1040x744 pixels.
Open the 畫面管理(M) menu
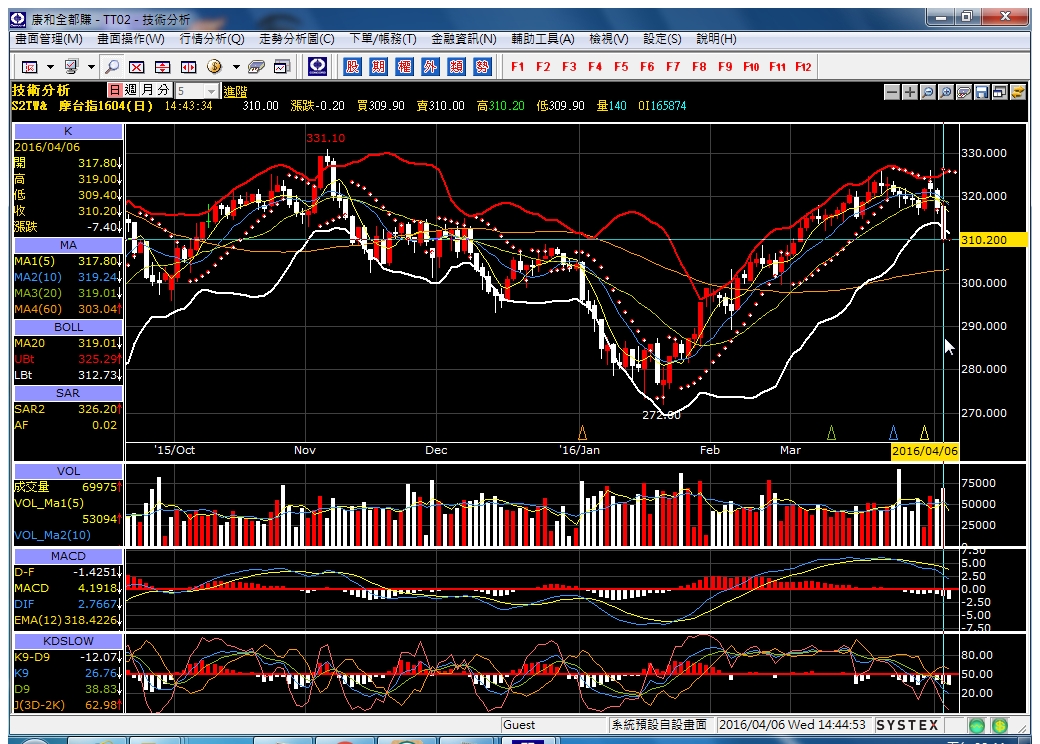pyautogui.click(x=49, y=39)
